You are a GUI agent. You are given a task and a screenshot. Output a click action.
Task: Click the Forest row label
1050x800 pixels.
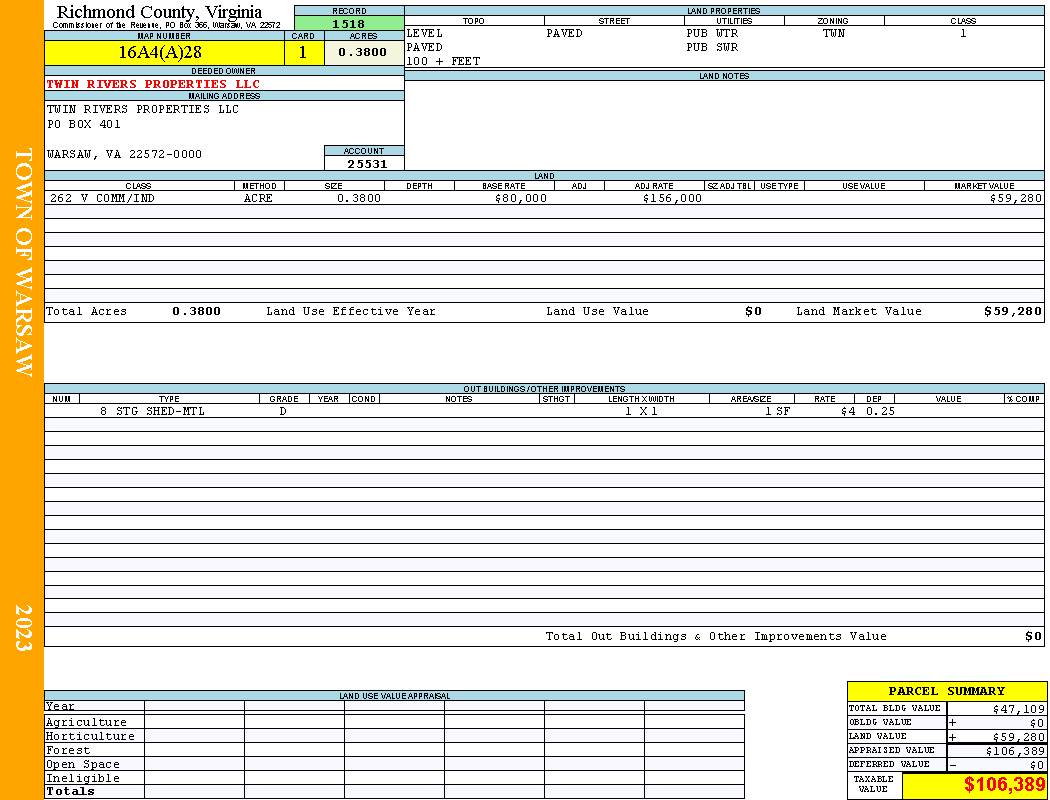(68, 750)
